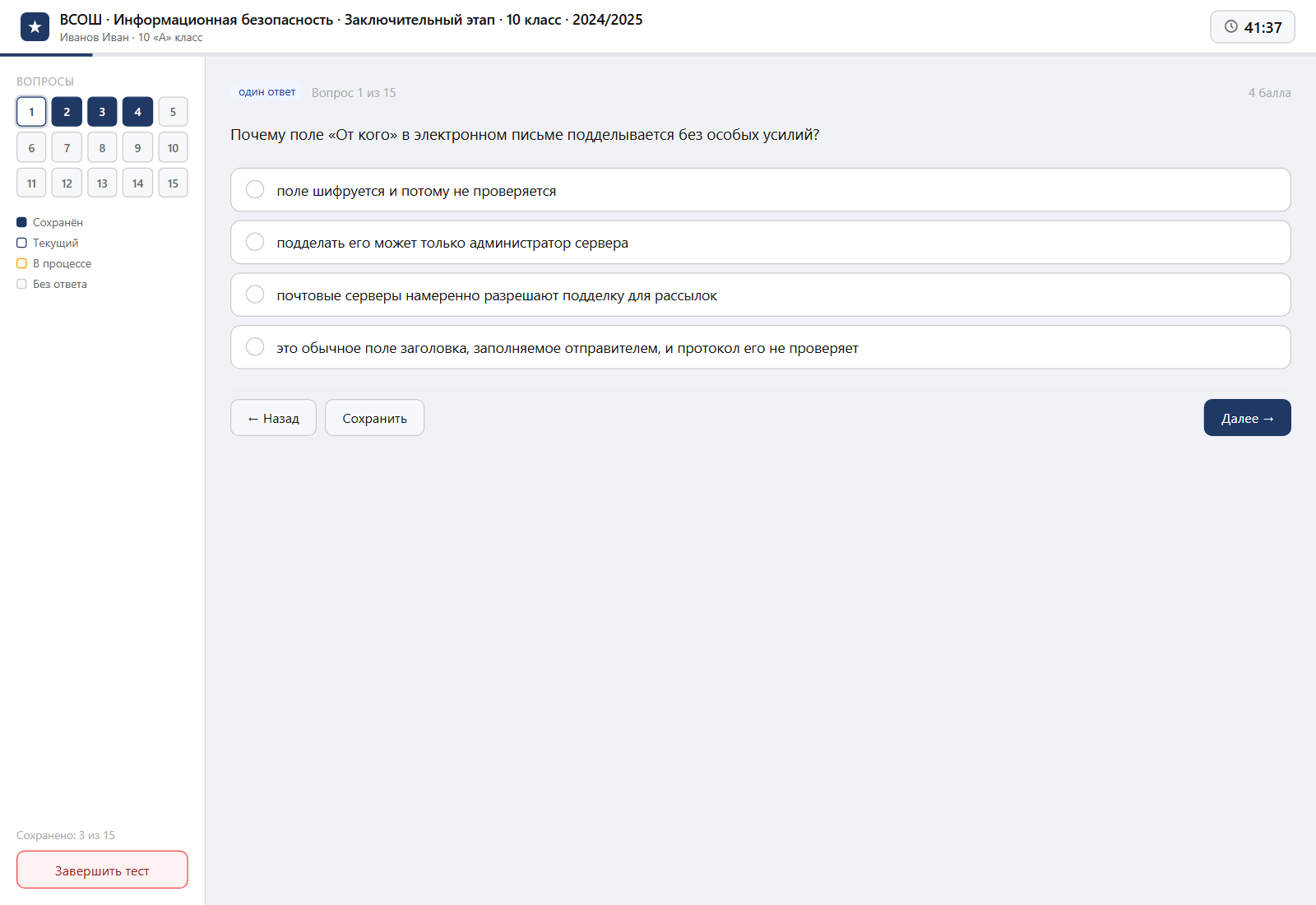Select option 'это обычное поле заголовка'
1316x905 pixels.
pyautogui.click(x=760, y=347)
